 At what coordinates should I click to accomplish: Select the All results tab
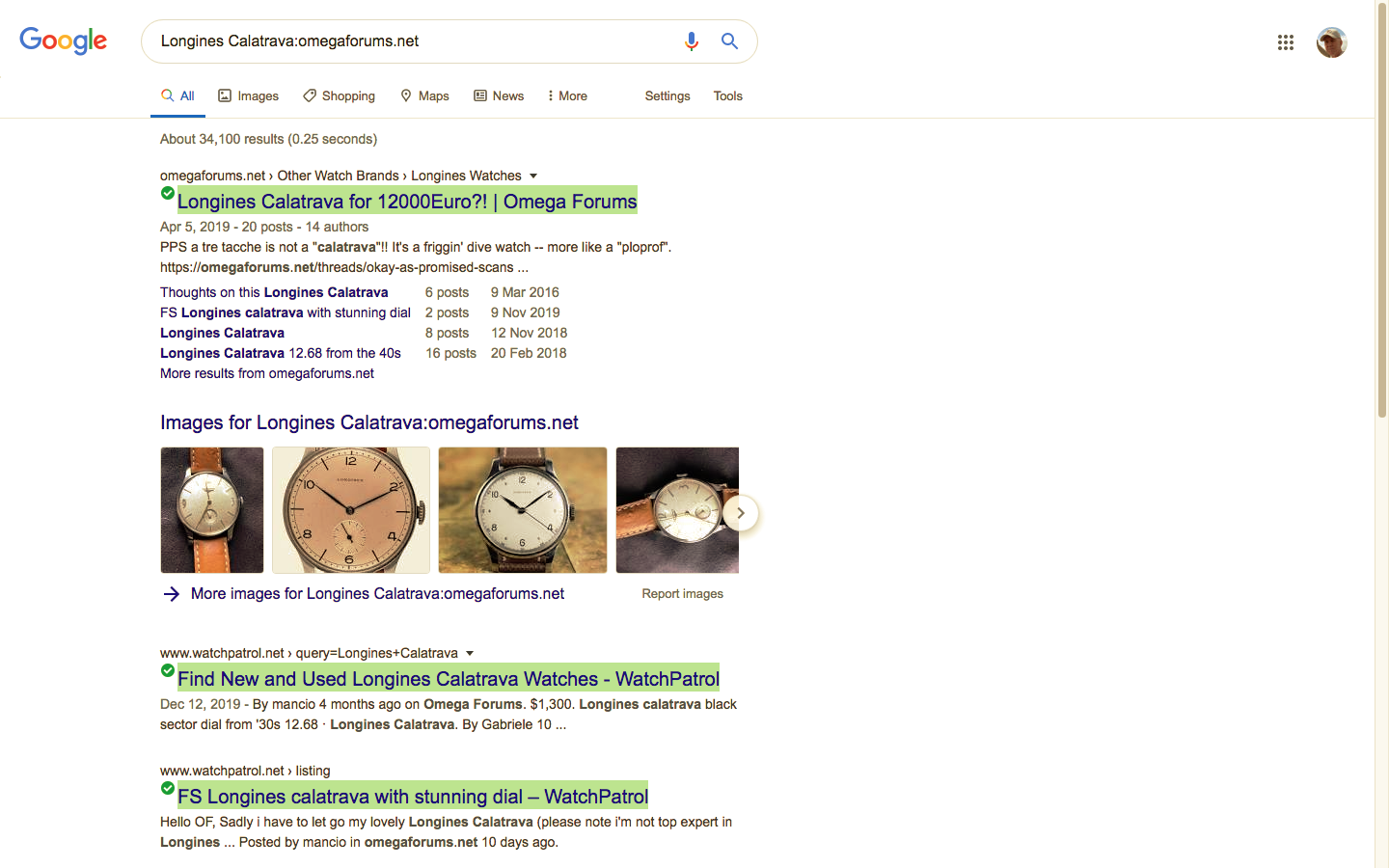coord(177,96)
